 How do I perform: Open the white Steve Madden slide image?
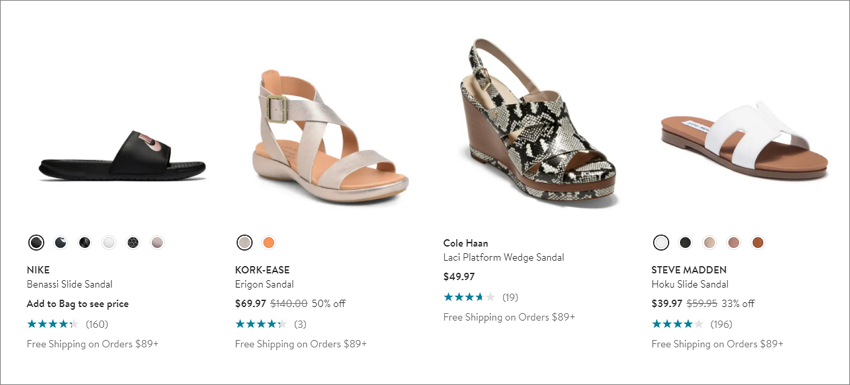(745, 140)
